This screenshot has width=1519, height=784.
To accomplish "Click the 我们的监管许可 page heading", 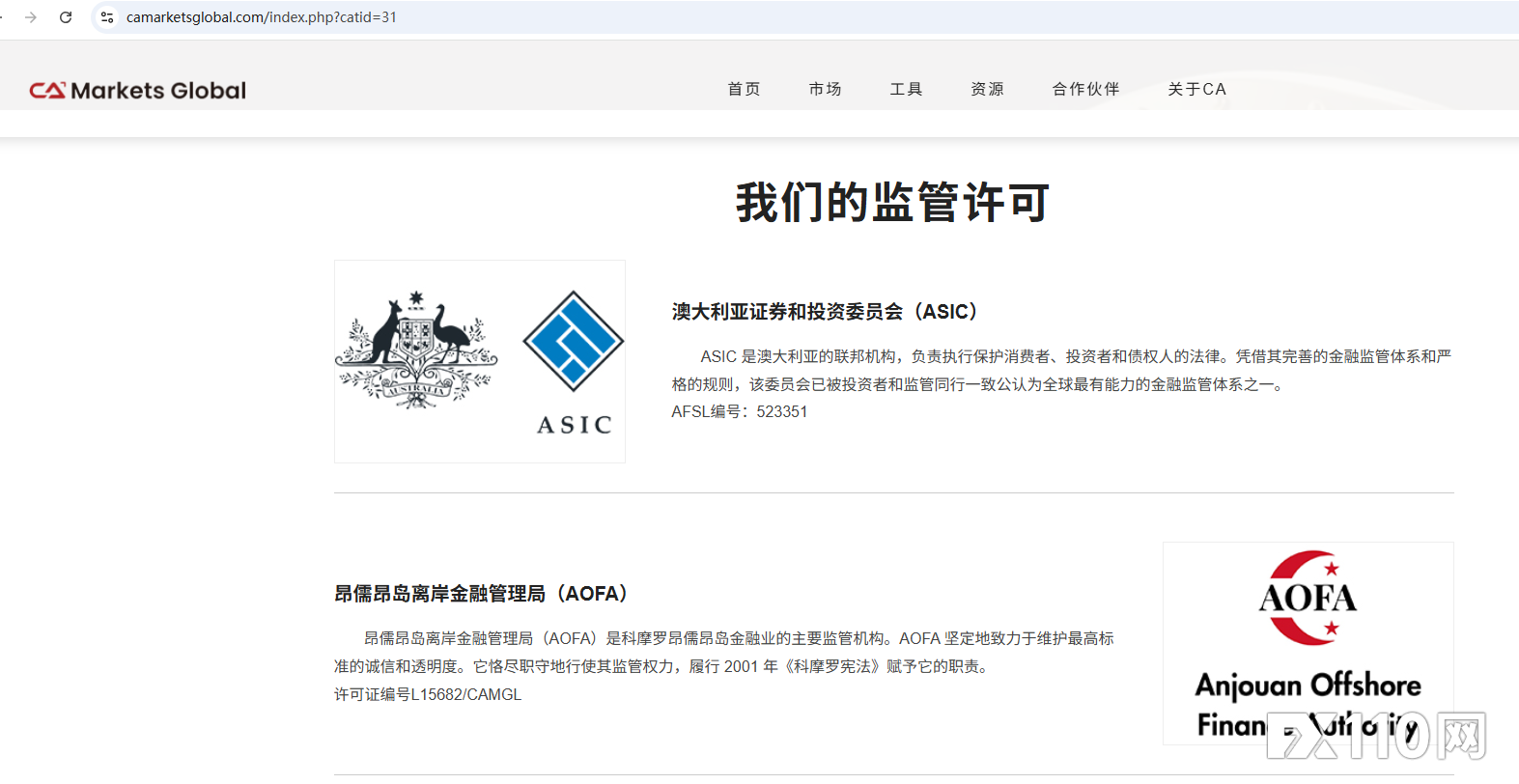I will [x=892, y=203].
